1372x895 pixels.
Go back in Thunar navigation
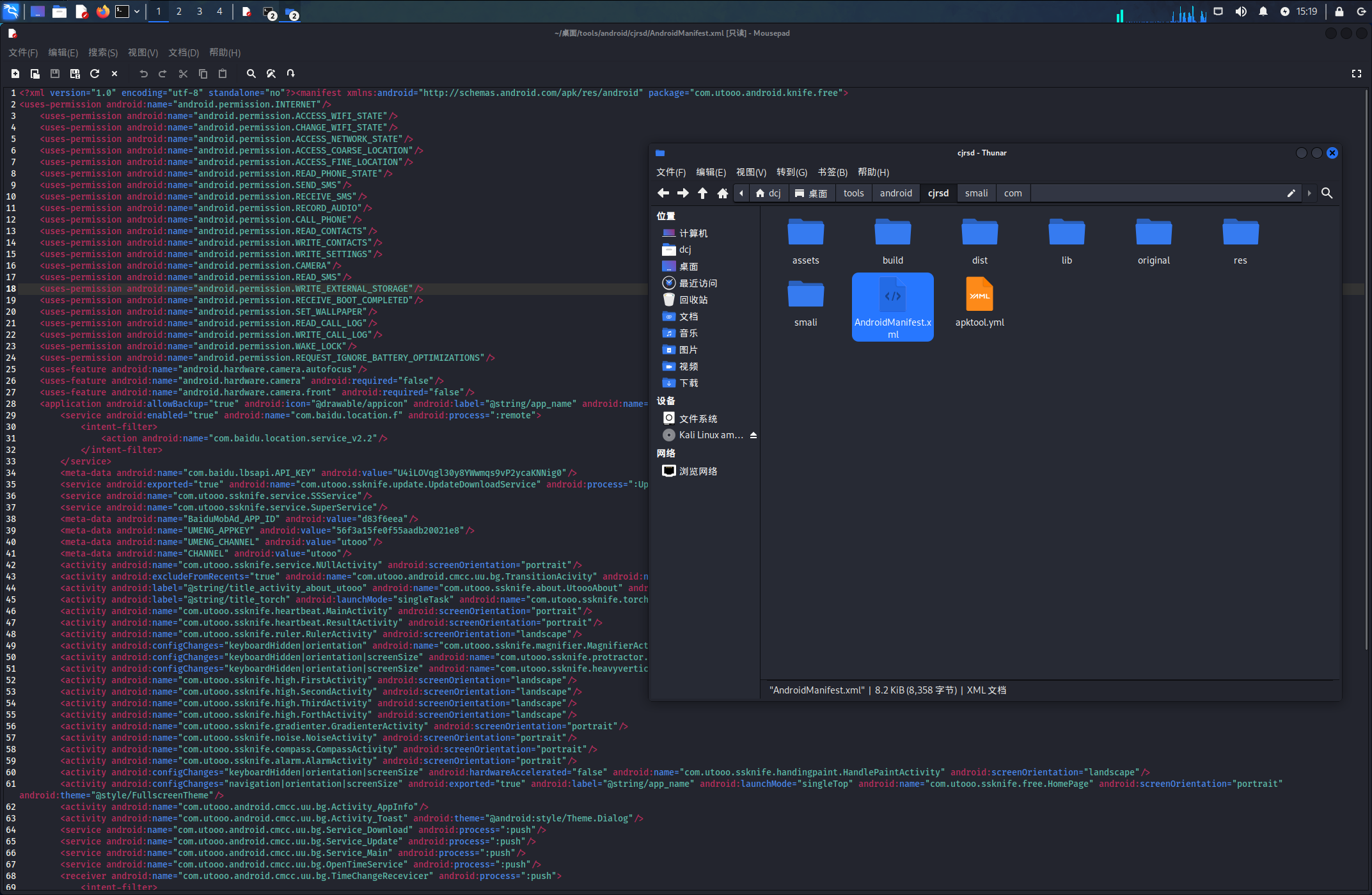coord(663,193)
